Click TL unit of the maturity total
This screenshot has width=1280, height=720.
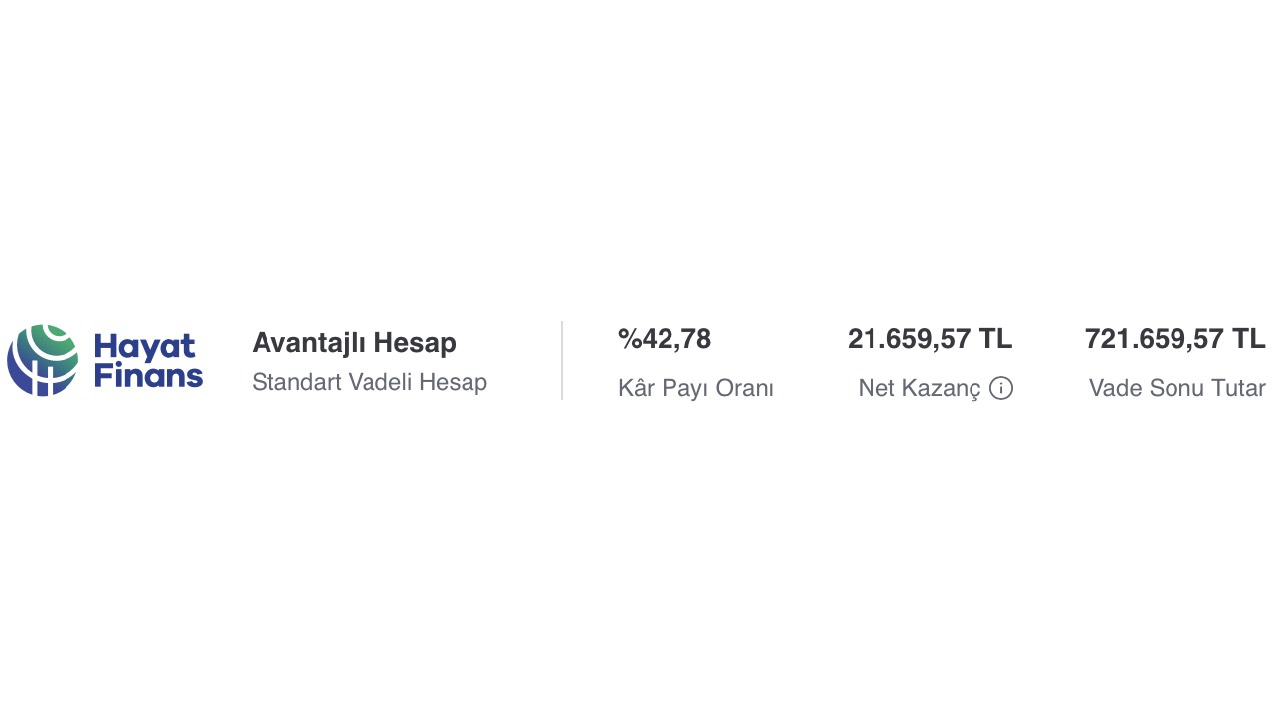tap(1249, 339)
